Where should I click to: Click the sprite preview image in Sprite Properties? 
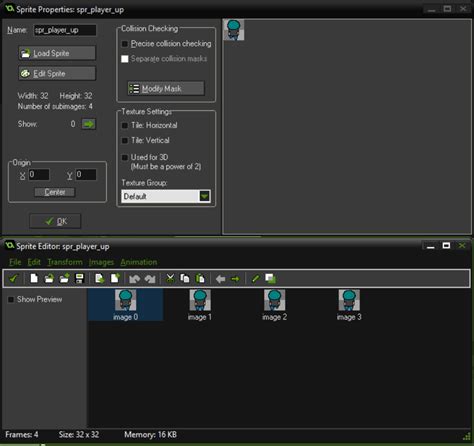234,30
